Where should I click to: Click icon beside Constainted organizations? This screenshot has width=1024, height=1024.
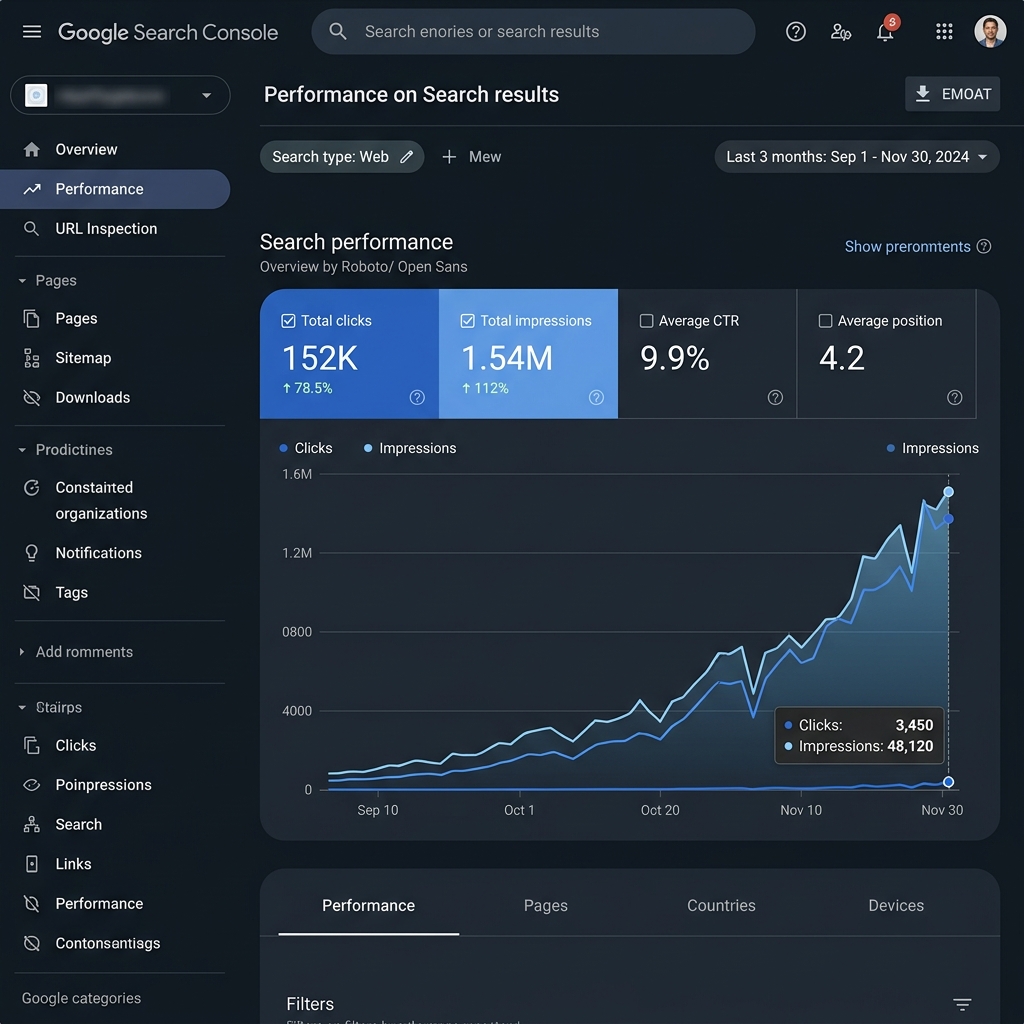(x=31, y=488)
